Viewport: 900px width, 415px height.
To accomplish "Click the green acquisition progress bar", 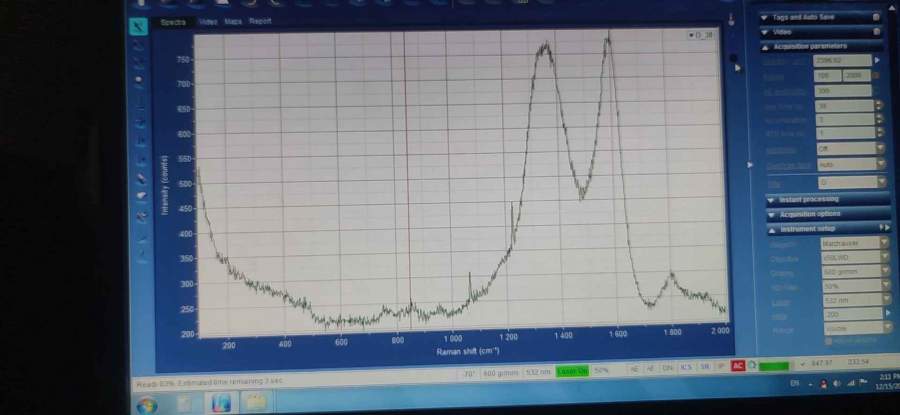I will (775, 365).
